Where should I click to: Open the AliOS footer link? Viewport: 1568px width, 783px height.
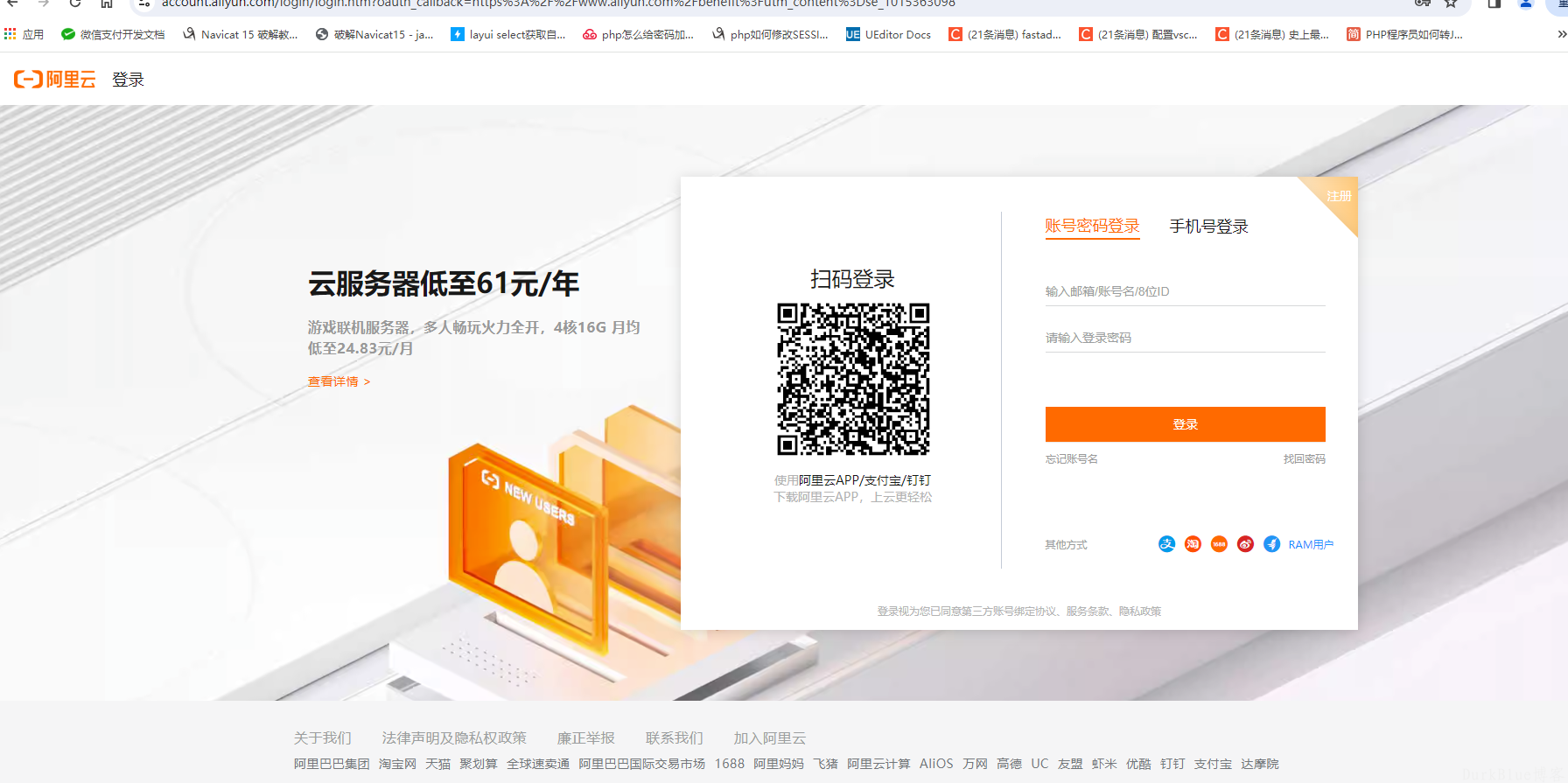[x=936, y=764]
